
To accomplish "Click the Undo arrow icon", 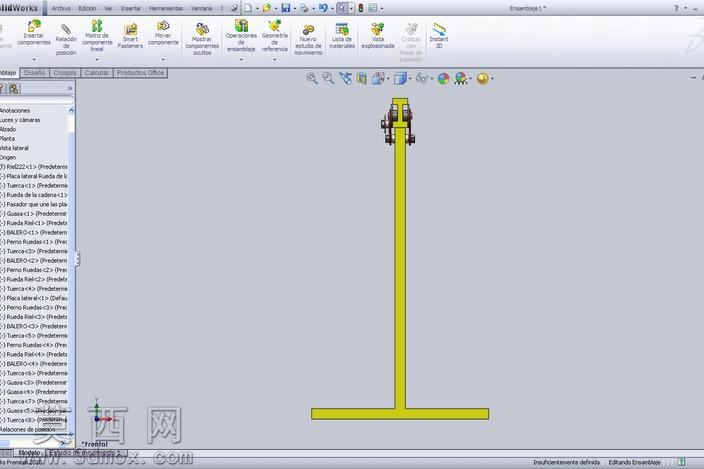I will pos(323,8).
